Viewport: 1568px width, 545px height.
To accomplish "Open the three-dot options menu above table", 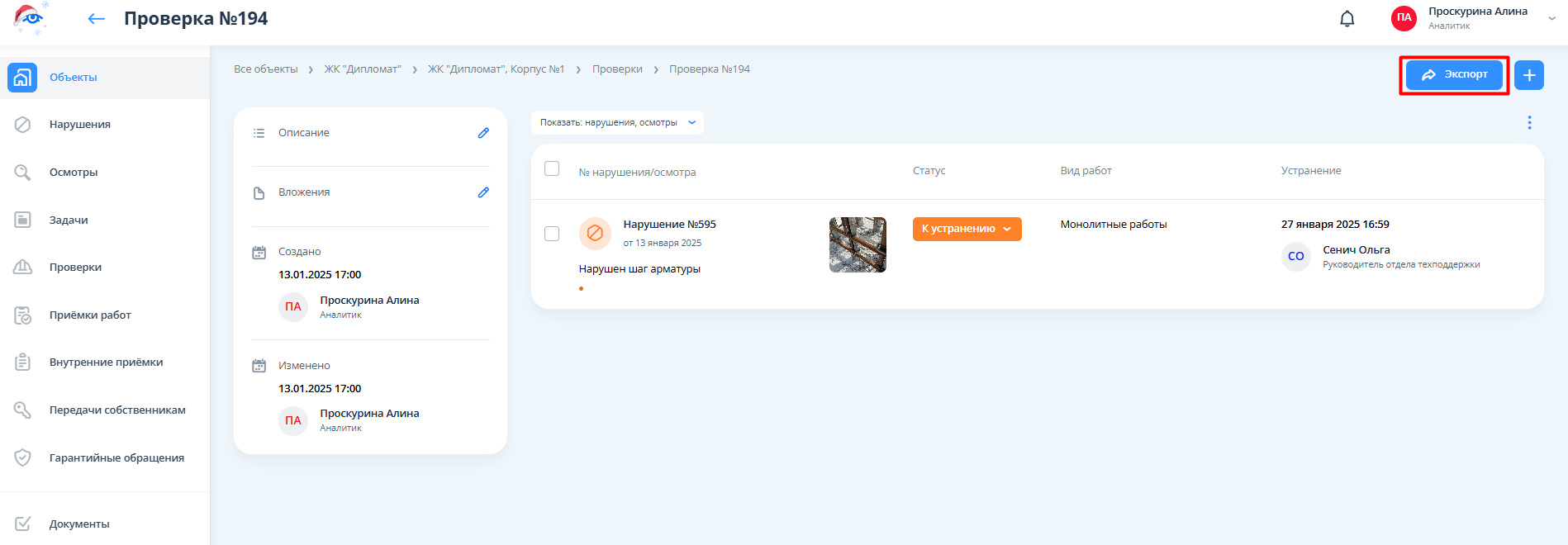I will coord(1529,122).
